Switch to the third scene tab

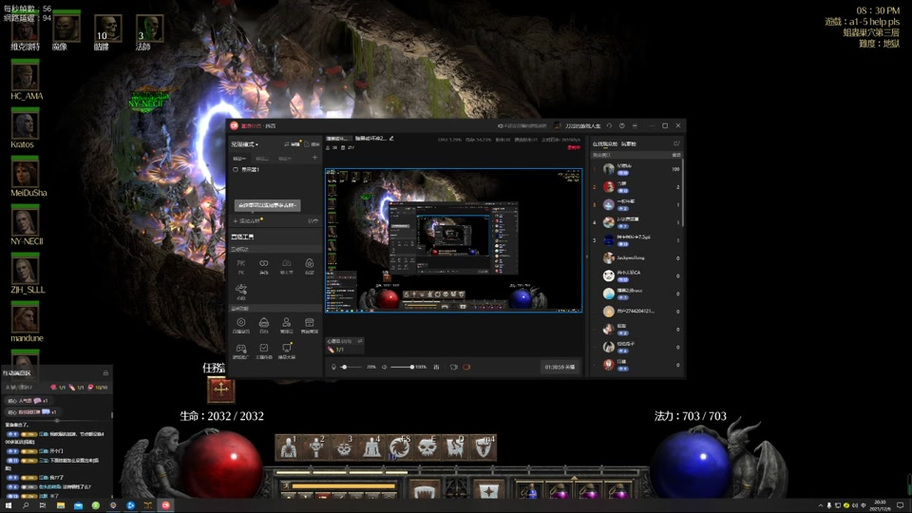tap(284, 158)
